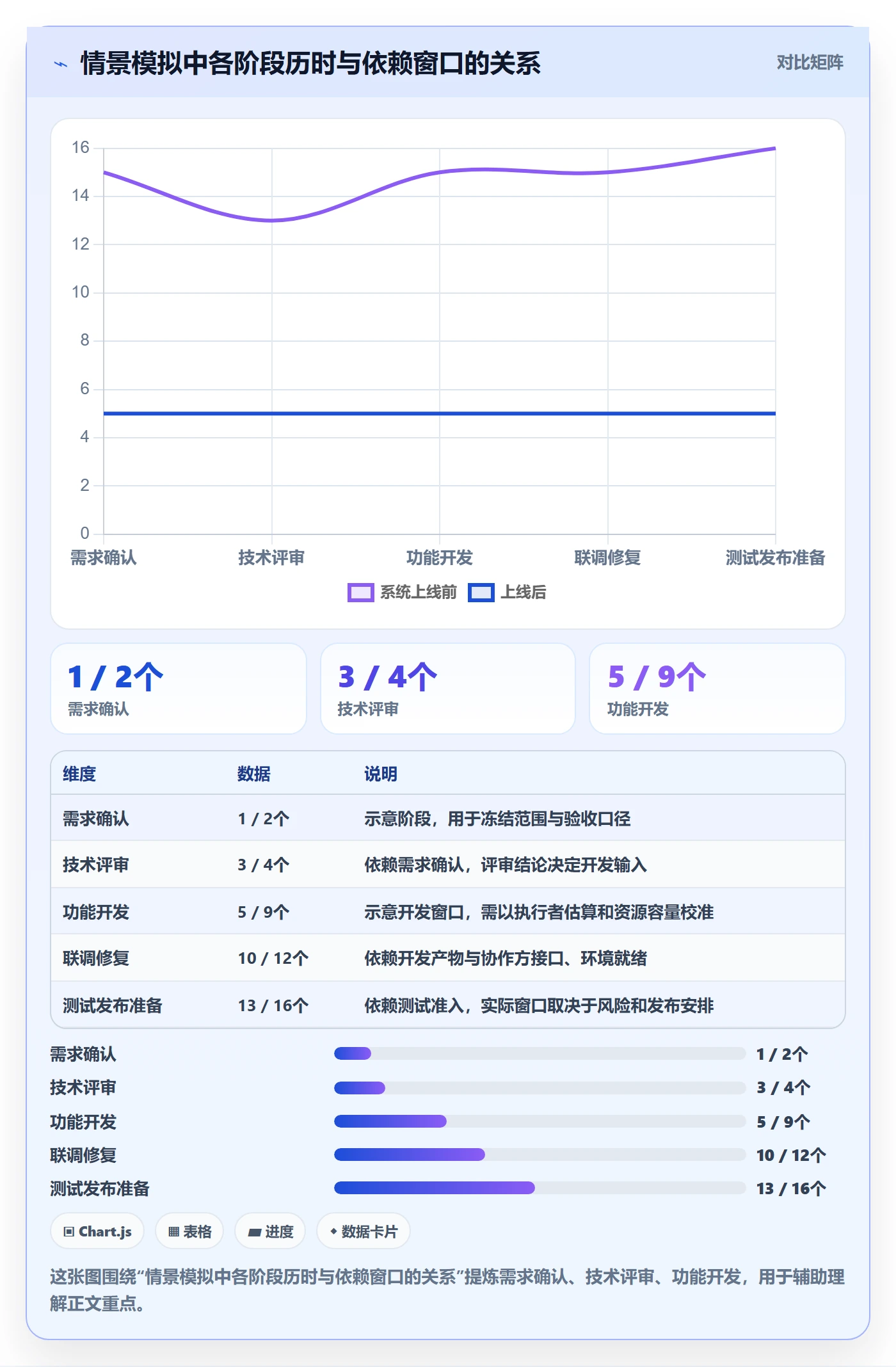Click the 表格 tag
The image size is (896, 1367).
(x=189, y=1231)
